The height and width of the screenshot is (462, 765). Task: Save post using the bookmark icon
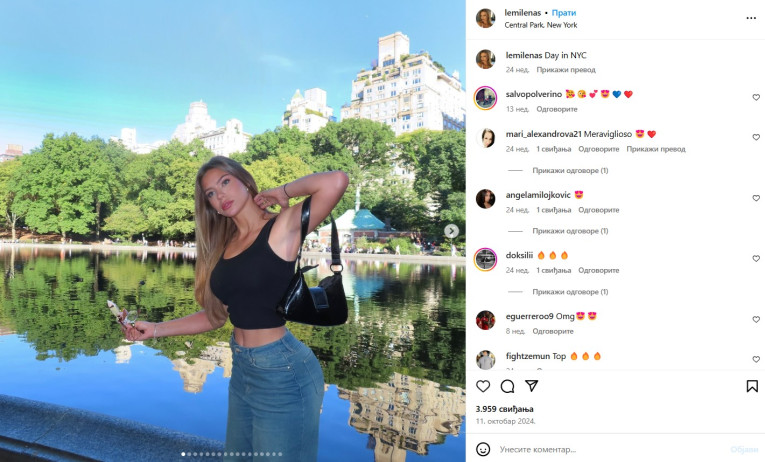pyautogui.click(x=752, y=386)
